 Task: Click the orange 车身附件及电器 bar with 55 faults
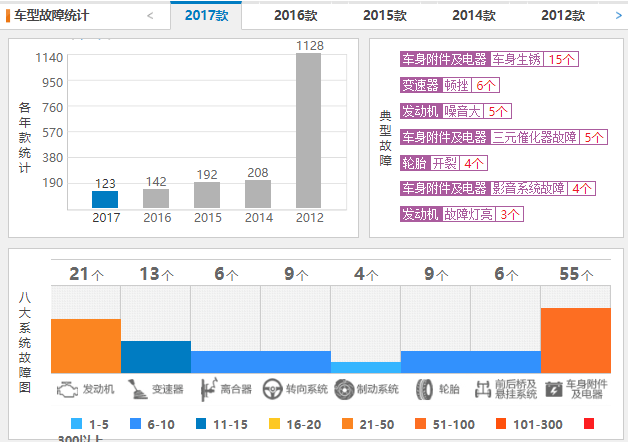(576, 340)
